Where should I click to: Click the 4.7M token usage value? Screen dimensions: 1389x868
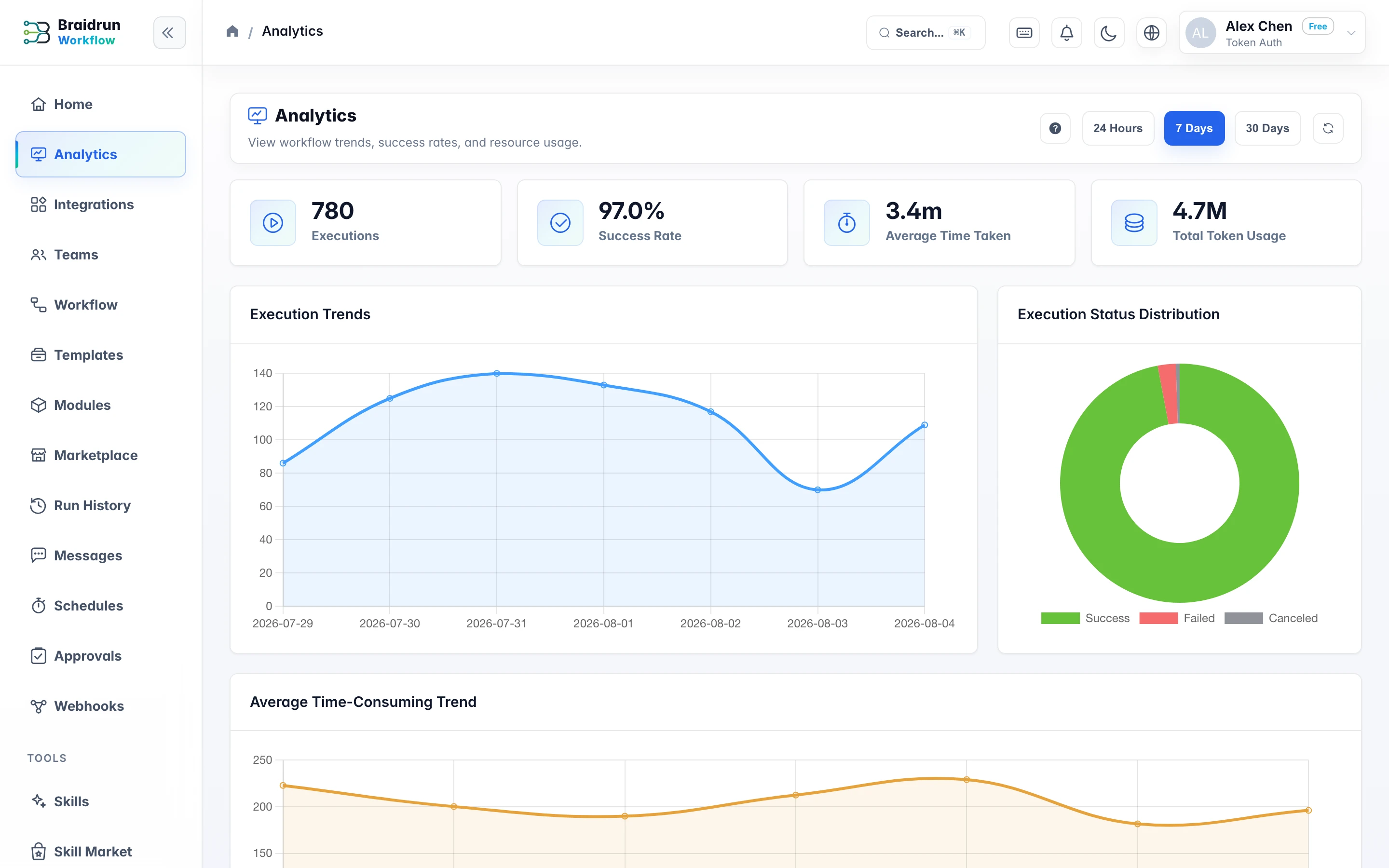[x=1199, y=211]
